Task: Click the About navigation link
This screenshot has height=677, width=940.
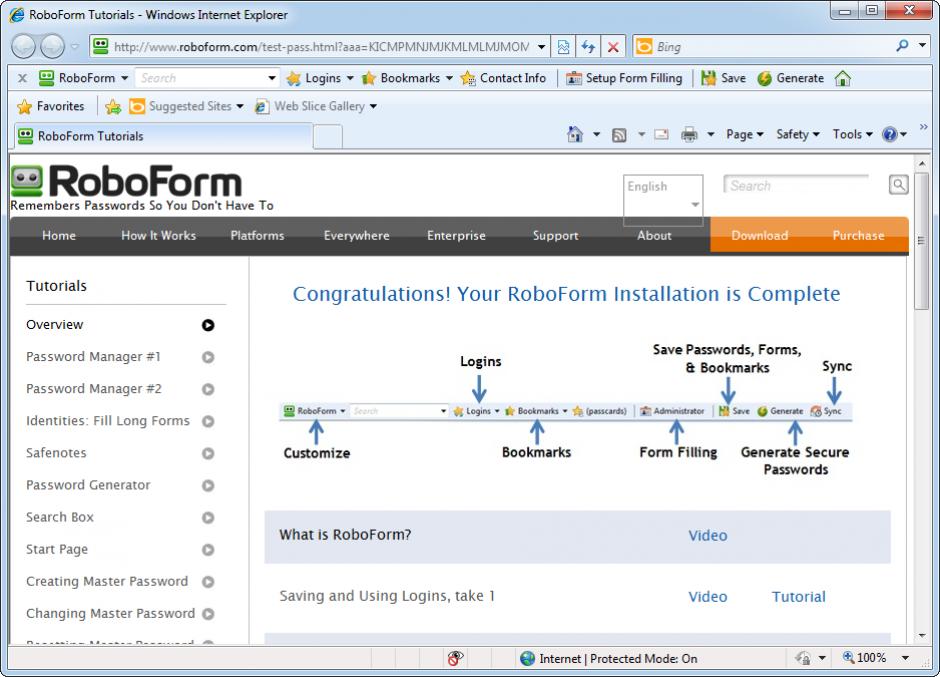Action: tap(654, 236)
